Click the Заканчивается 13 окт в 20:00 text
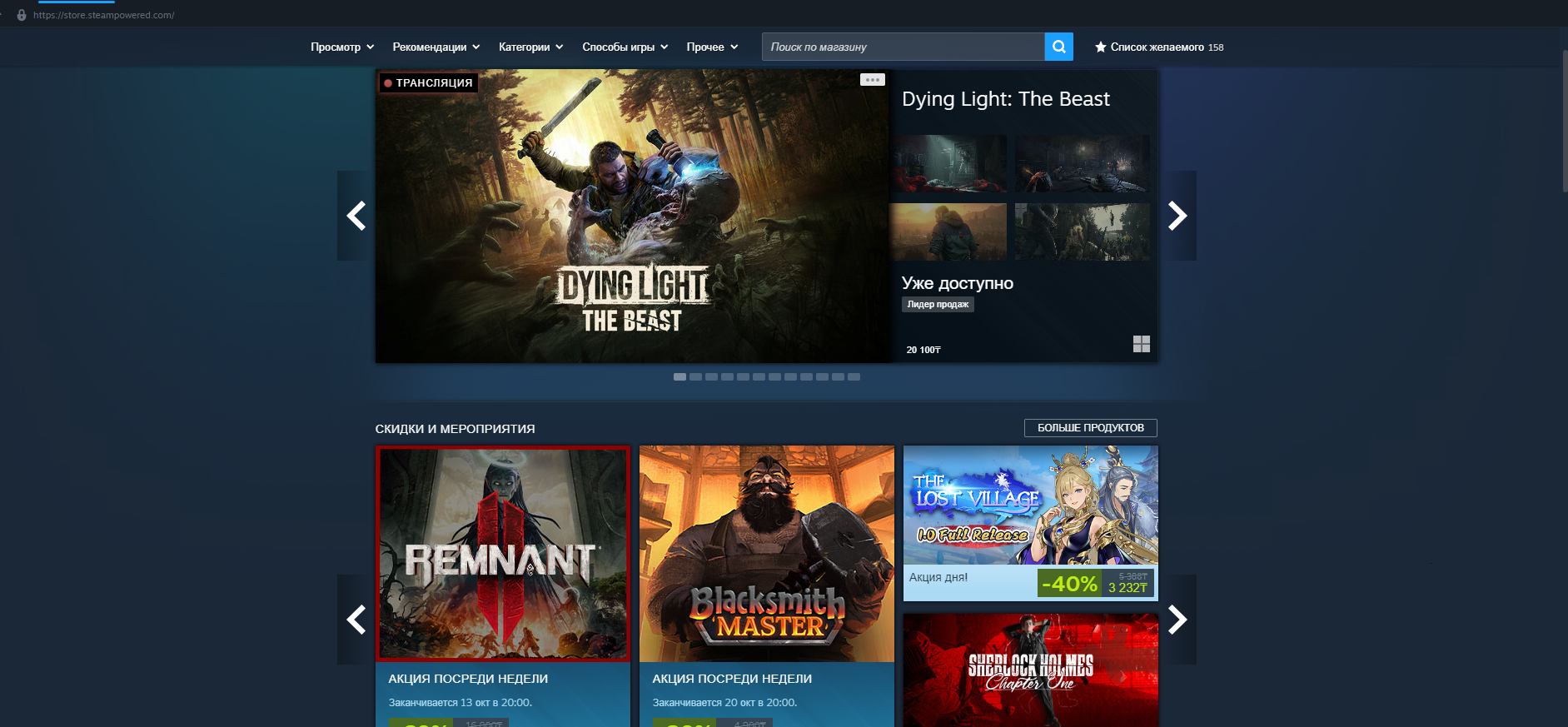The width and height of the screenshot is (1568, 727). click(460, 703)
